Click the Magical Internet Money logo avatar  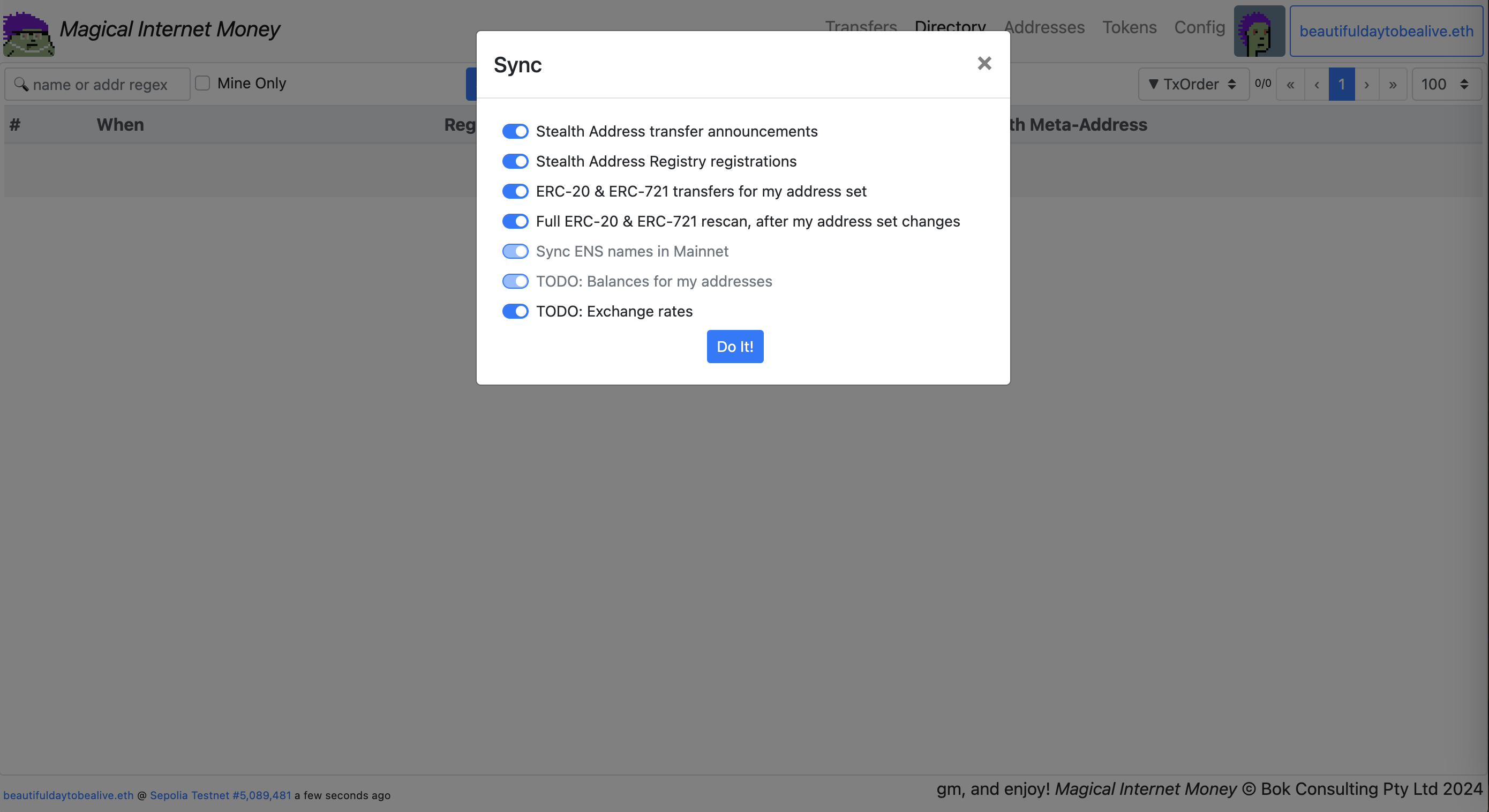[28, 33]
